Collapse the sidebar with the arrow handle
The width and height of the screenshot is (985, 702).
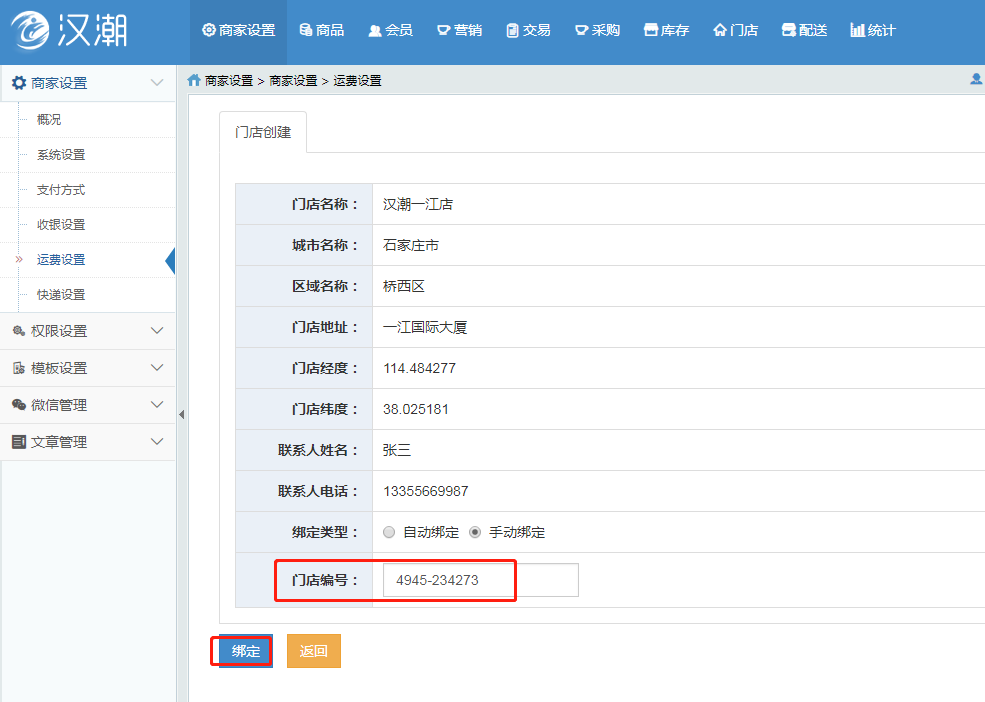181,414
